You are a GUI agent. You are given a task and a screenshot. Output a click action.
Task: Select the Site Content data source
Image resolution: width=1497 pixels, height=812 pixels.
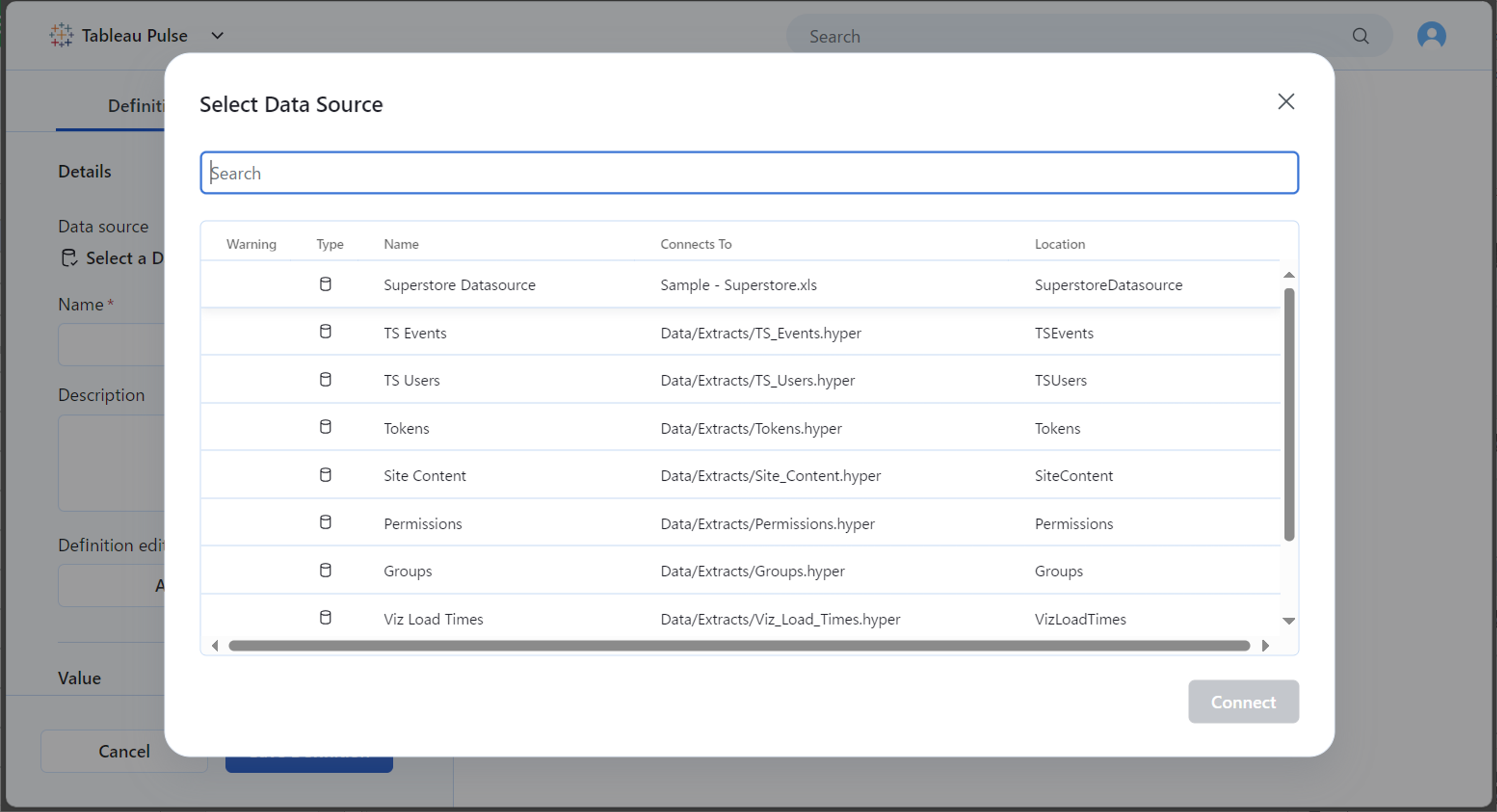coord(425,476)
